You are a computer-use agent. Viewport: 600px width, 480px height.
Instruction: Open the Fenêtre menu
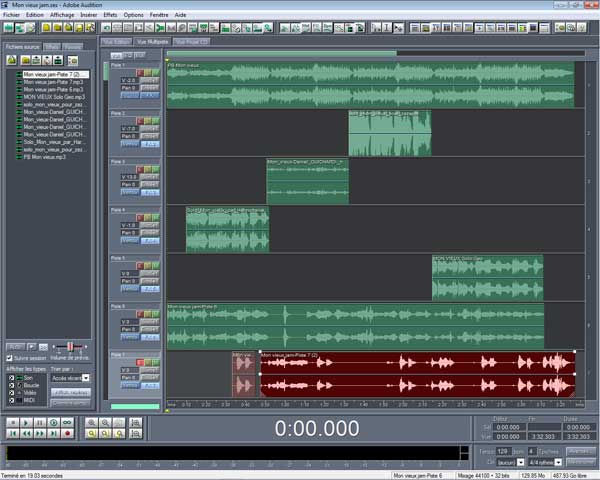coord(159,15)
